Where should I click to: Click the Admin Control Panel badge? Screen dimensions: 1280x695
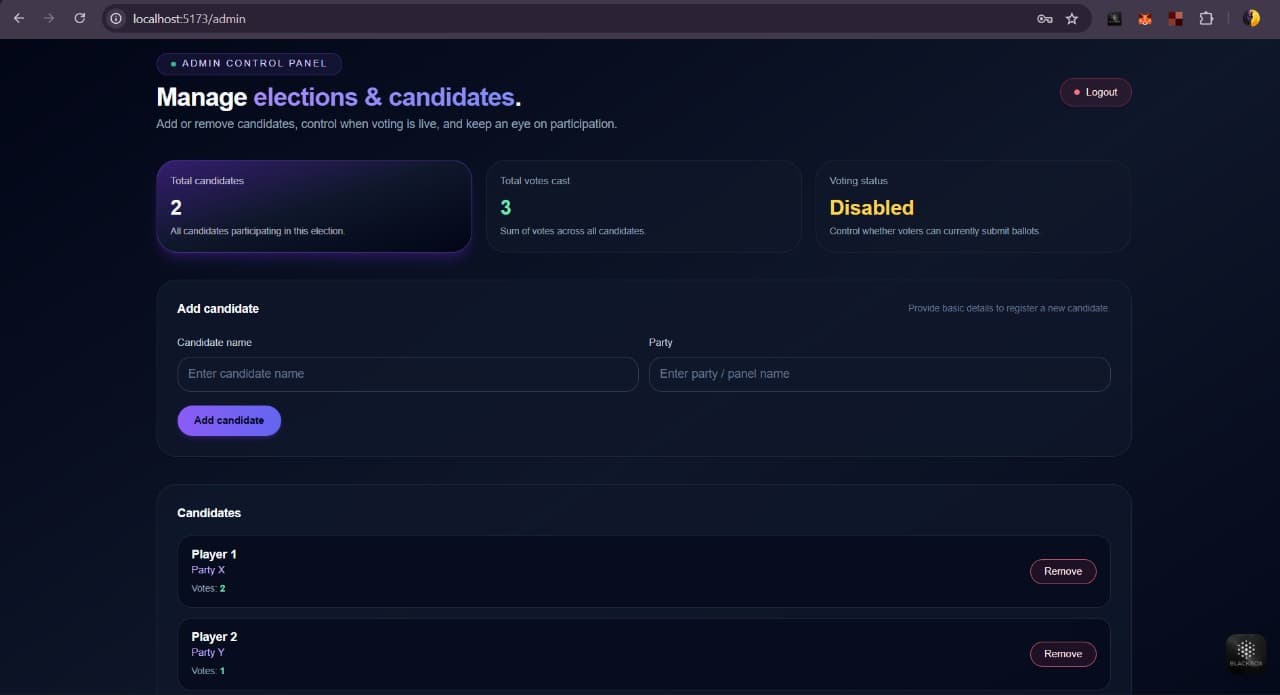249,64
